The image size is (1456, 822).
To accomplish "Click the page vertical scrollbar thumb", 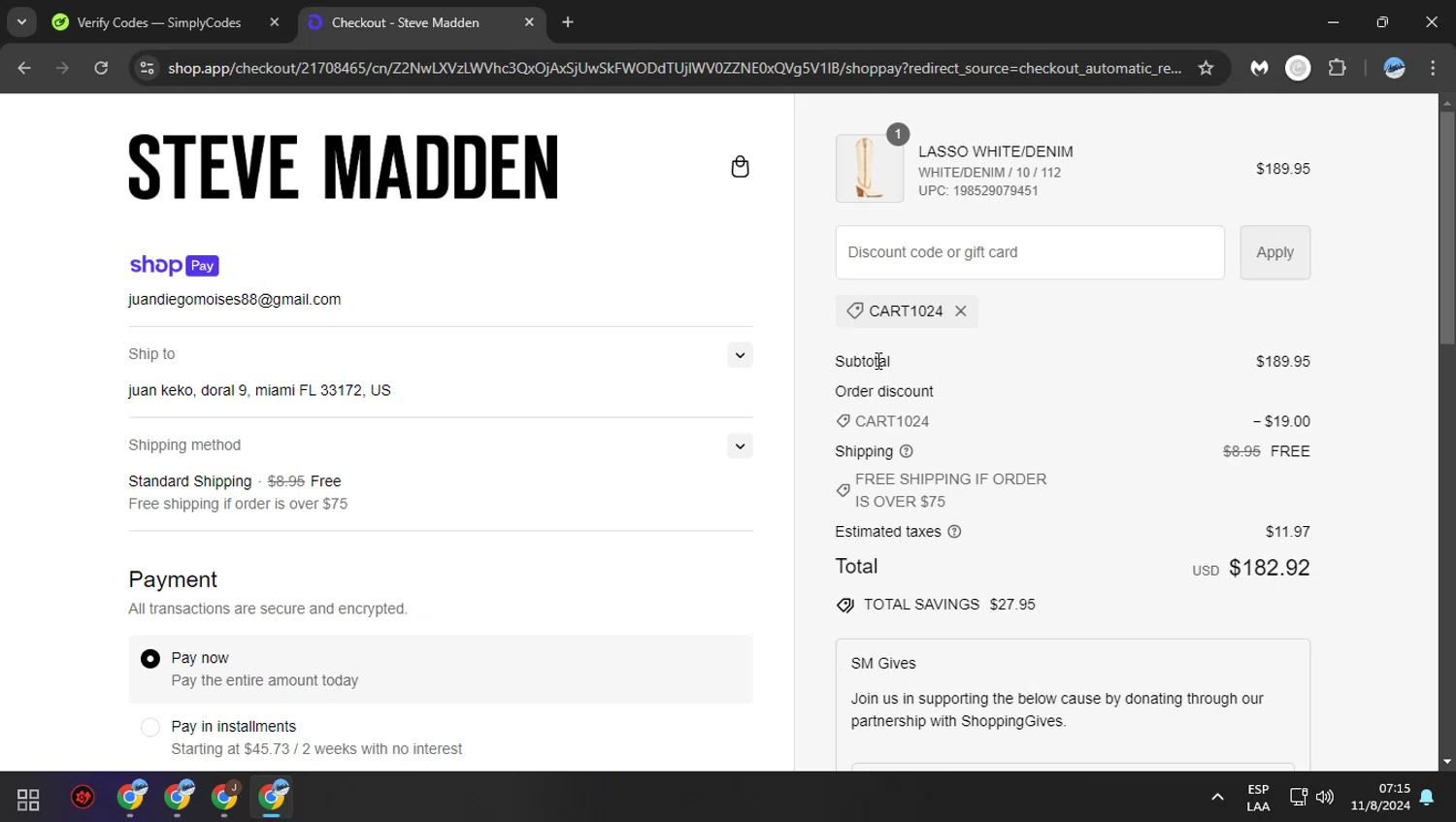I will point(1447,228).
